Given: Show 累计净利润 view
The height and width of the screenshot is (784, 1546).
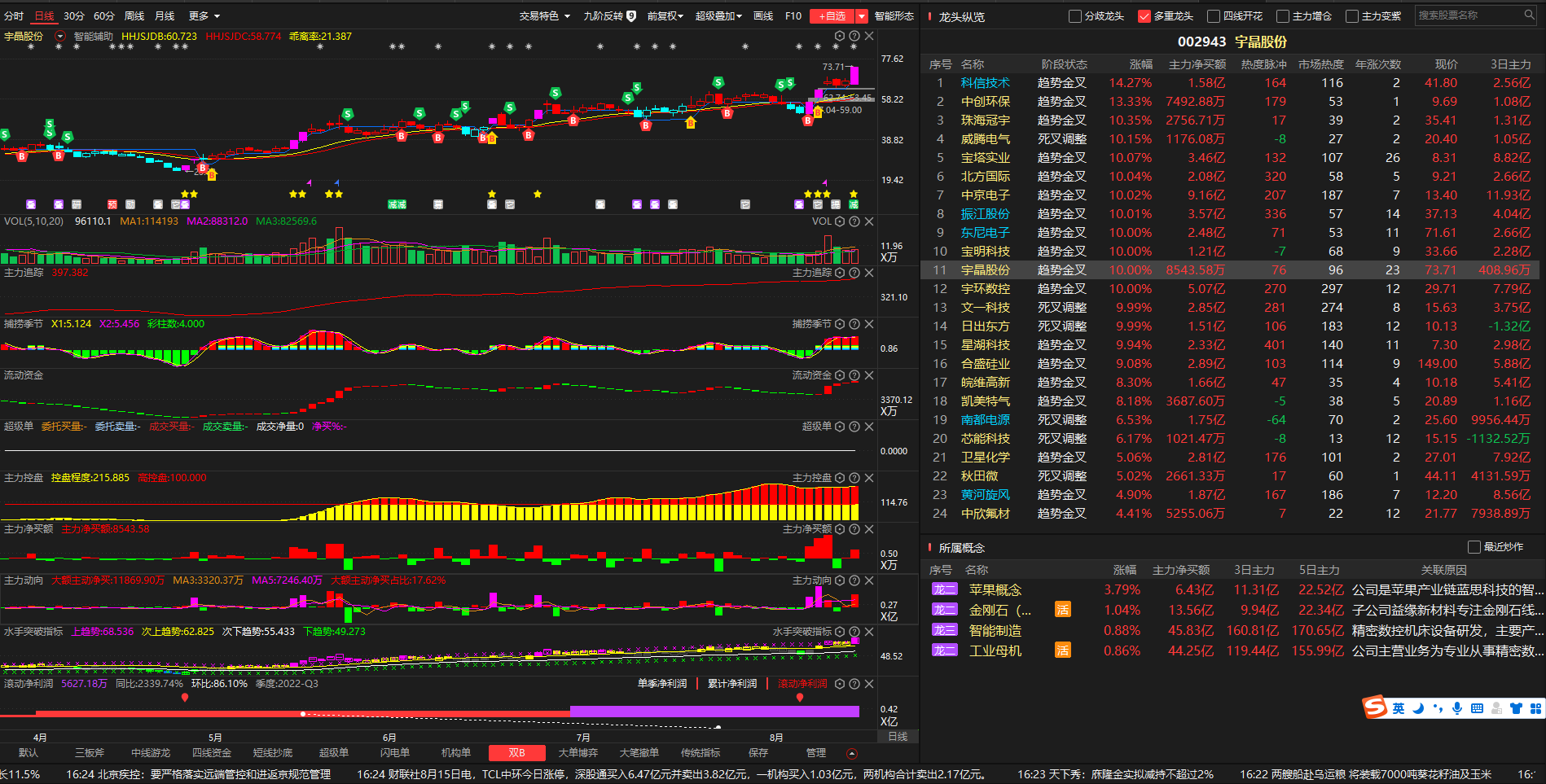Looking at the screenshot, I should (x=732, y=684).
